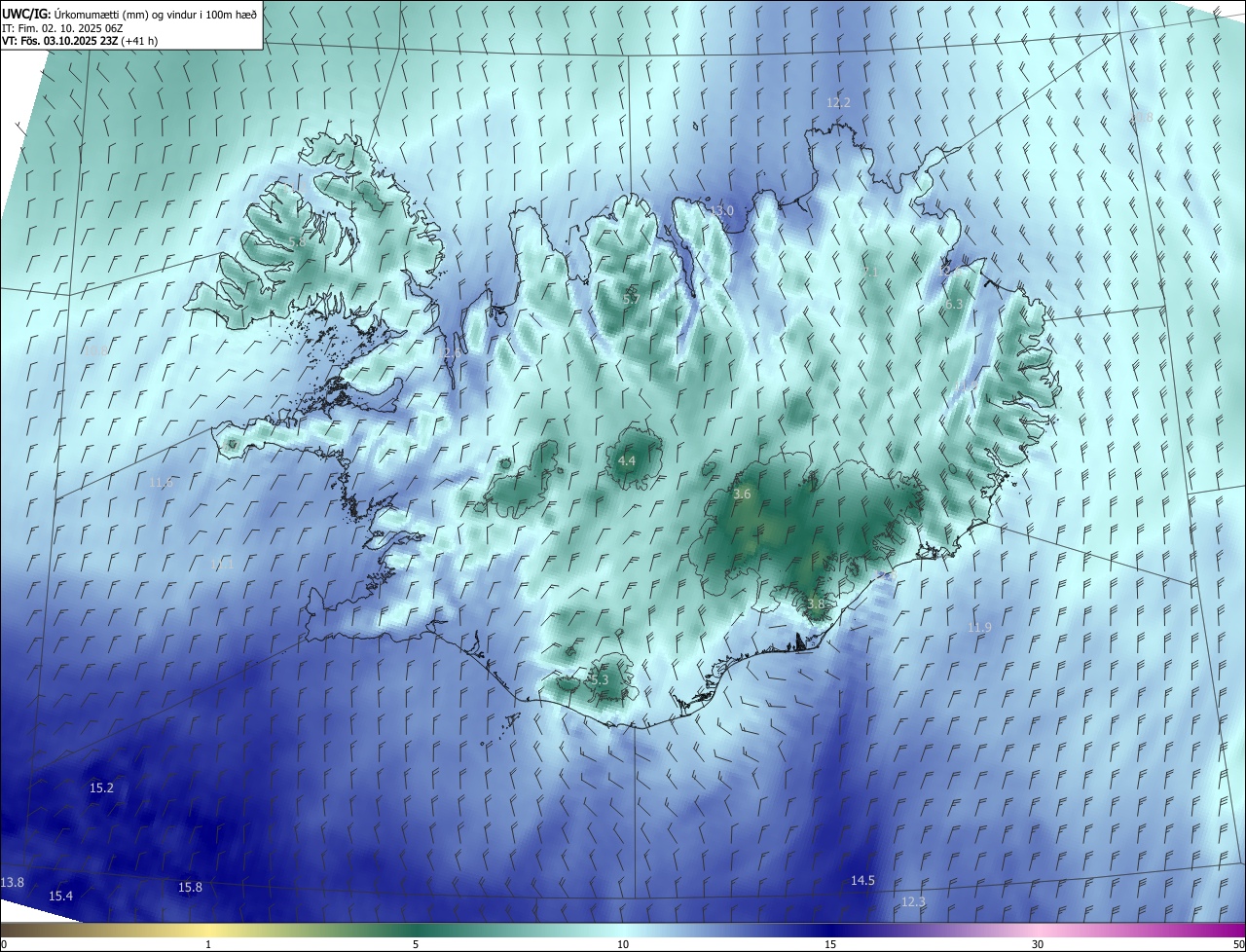The width and height of the screenshot is (1246, 952).
Task: Pick the 5.7 value label
Action: (631, 299)
